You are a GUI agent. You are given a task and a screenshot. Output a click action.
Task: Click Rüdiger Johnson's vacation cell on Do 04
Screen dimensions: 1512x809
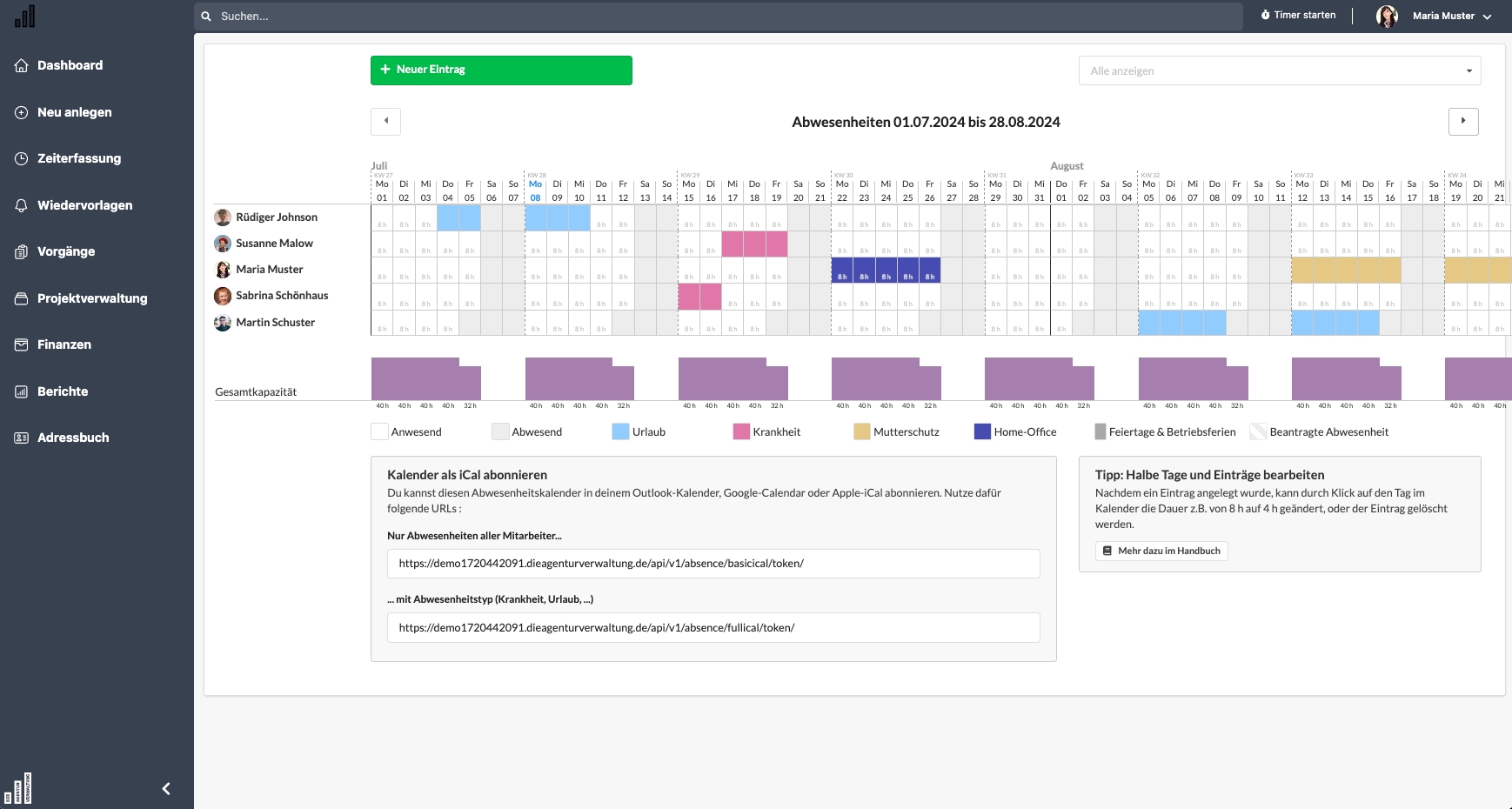[448, 217]
